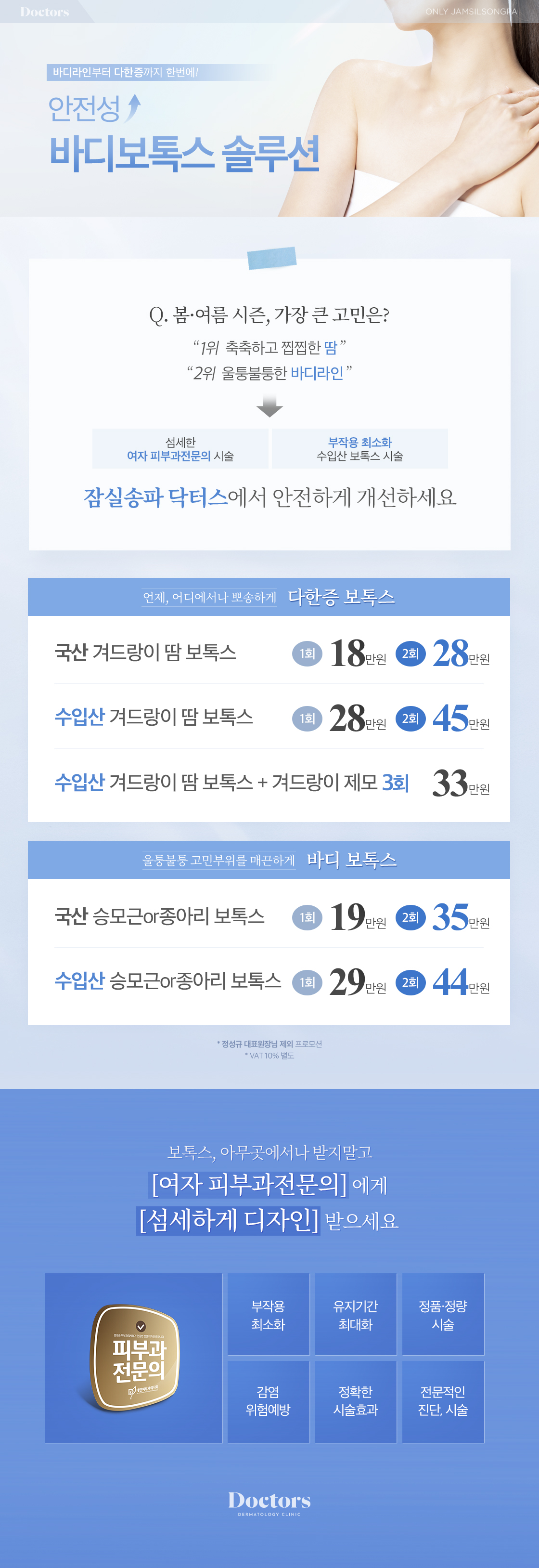Click the blue tape sticker above the question card
539x1568 pixels.
[x=271, y=258]
